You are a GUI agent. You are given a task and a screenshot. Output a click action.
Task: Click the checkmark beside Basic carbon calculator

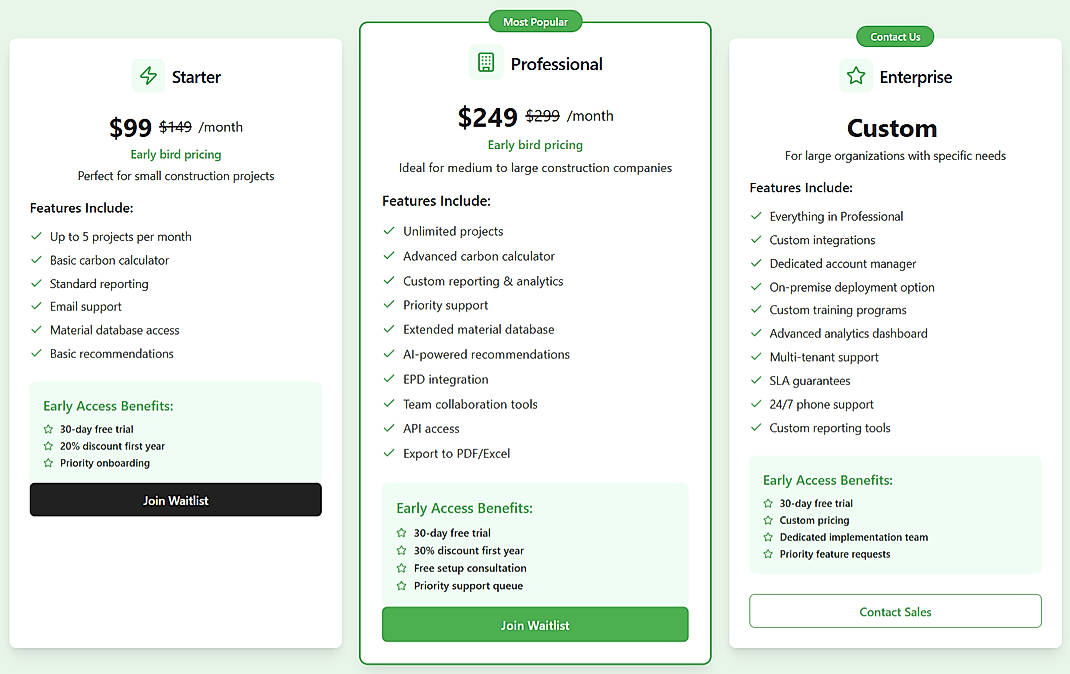(36, 260)
